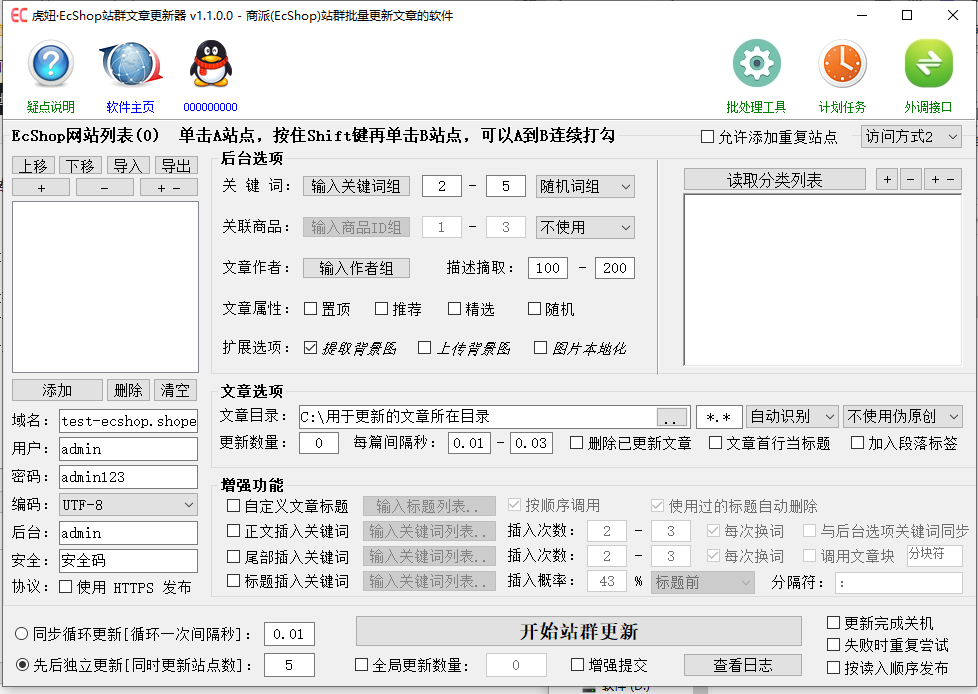Click the 上移 button
This screenshot has width=978, height=694.
coord(34,165)
